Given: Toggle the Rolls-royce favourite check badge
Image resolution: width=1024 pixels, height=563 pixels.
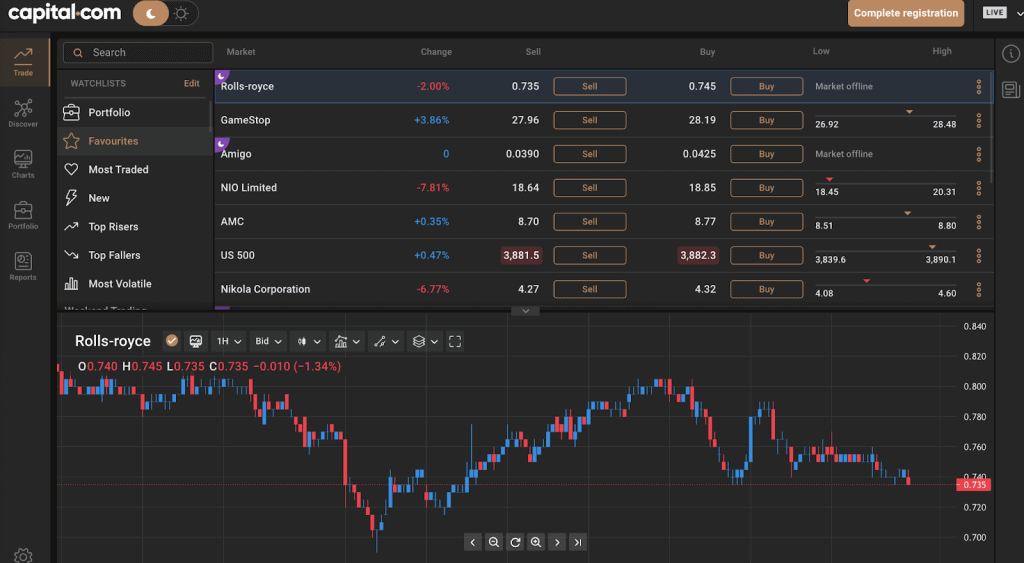Looking at the screenshot, I should (x=172, y=341).
